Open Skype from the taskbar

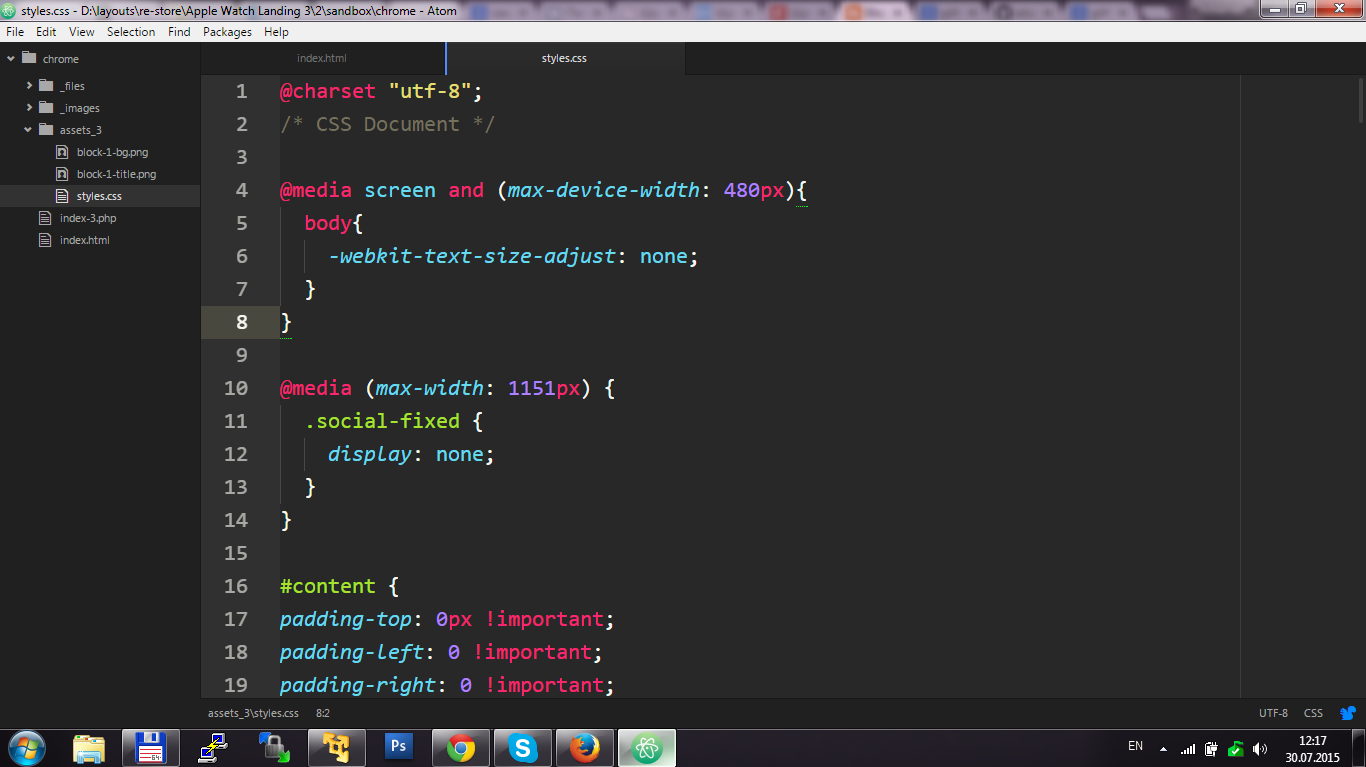[x=522, y=747]
